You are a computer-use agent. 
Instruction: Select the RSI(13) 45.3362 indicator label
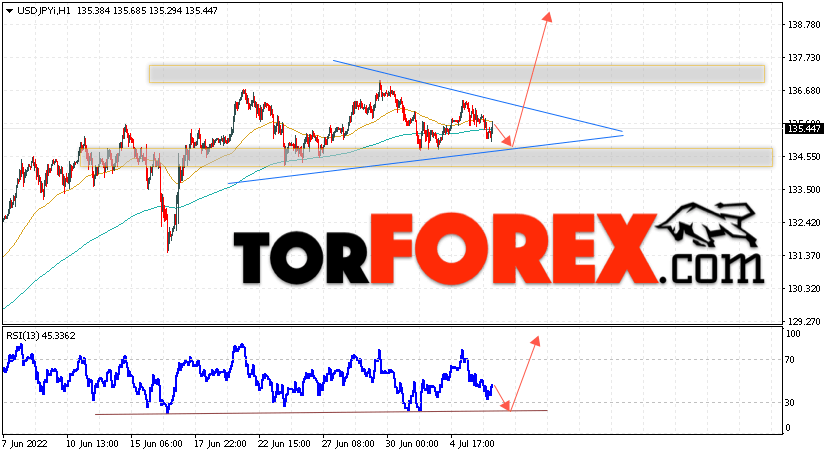pos(41,336)
